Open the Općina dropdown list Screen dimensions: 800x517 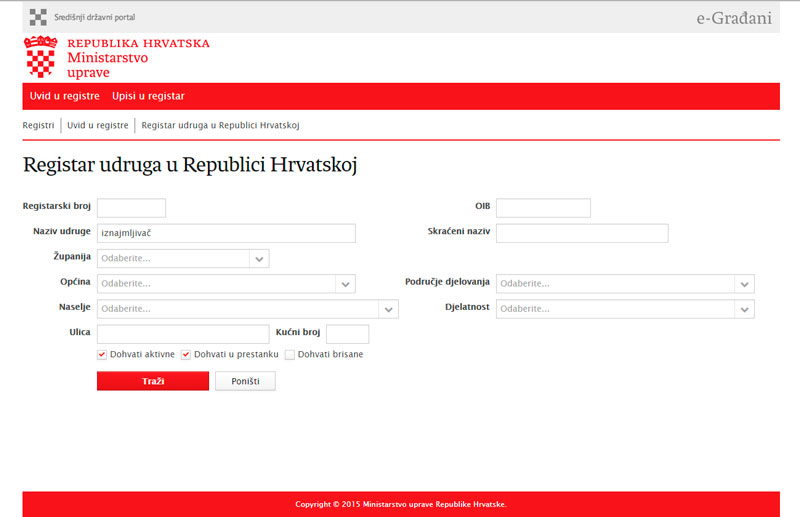(x=345, y=284)
